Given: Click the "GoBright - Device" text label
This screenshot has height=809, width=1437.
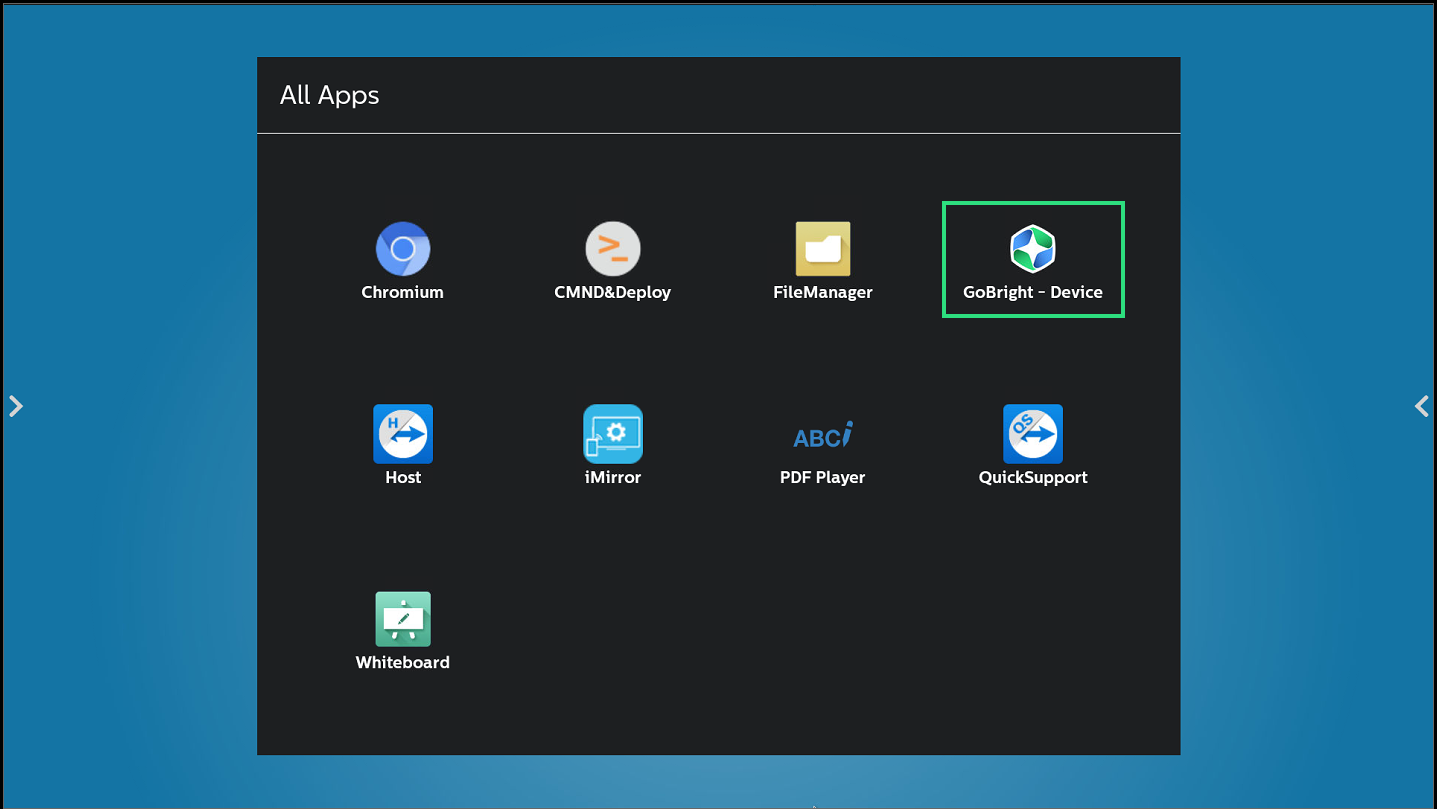Looking at the screenshot, I should [x=1033, y=292].
